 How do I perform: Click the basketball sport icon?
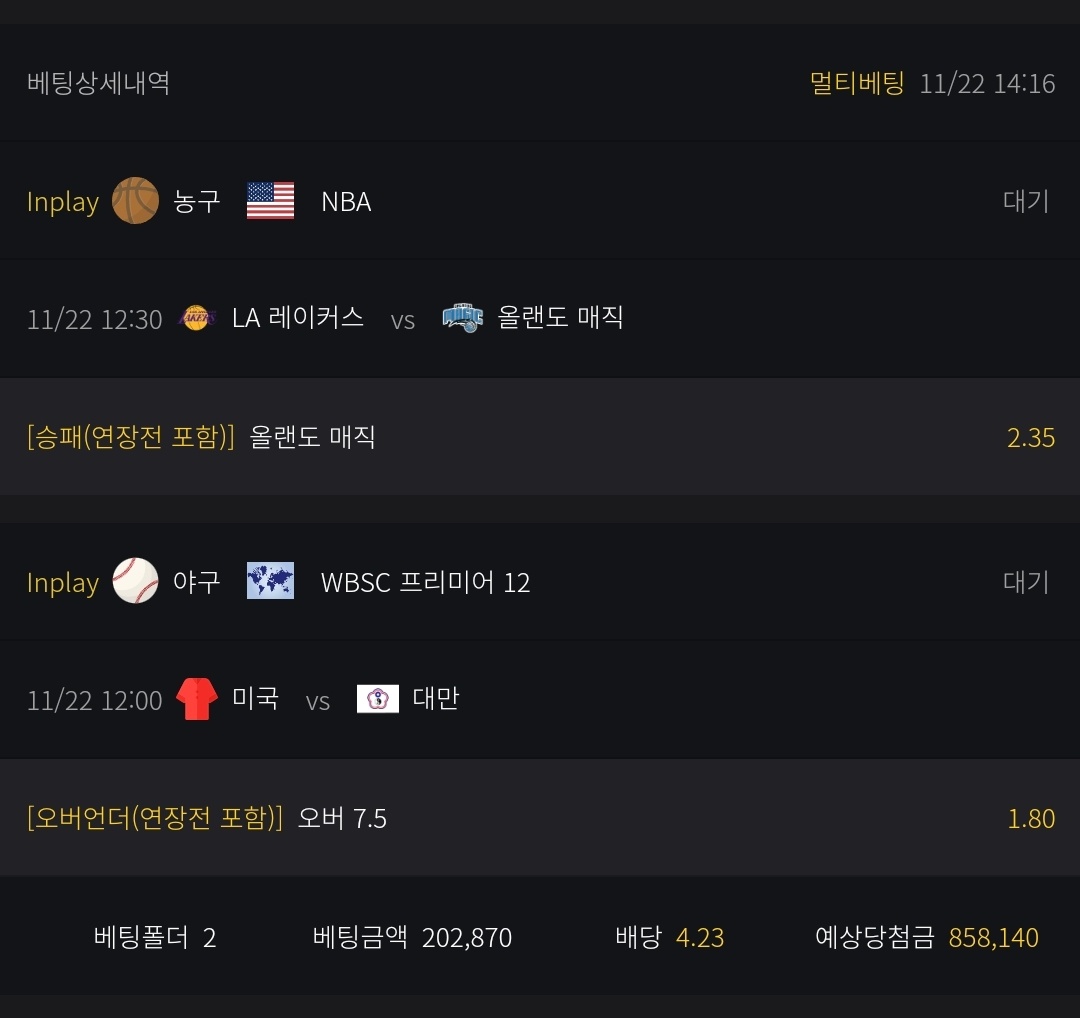pyautogui.click(x=135, y=201)
